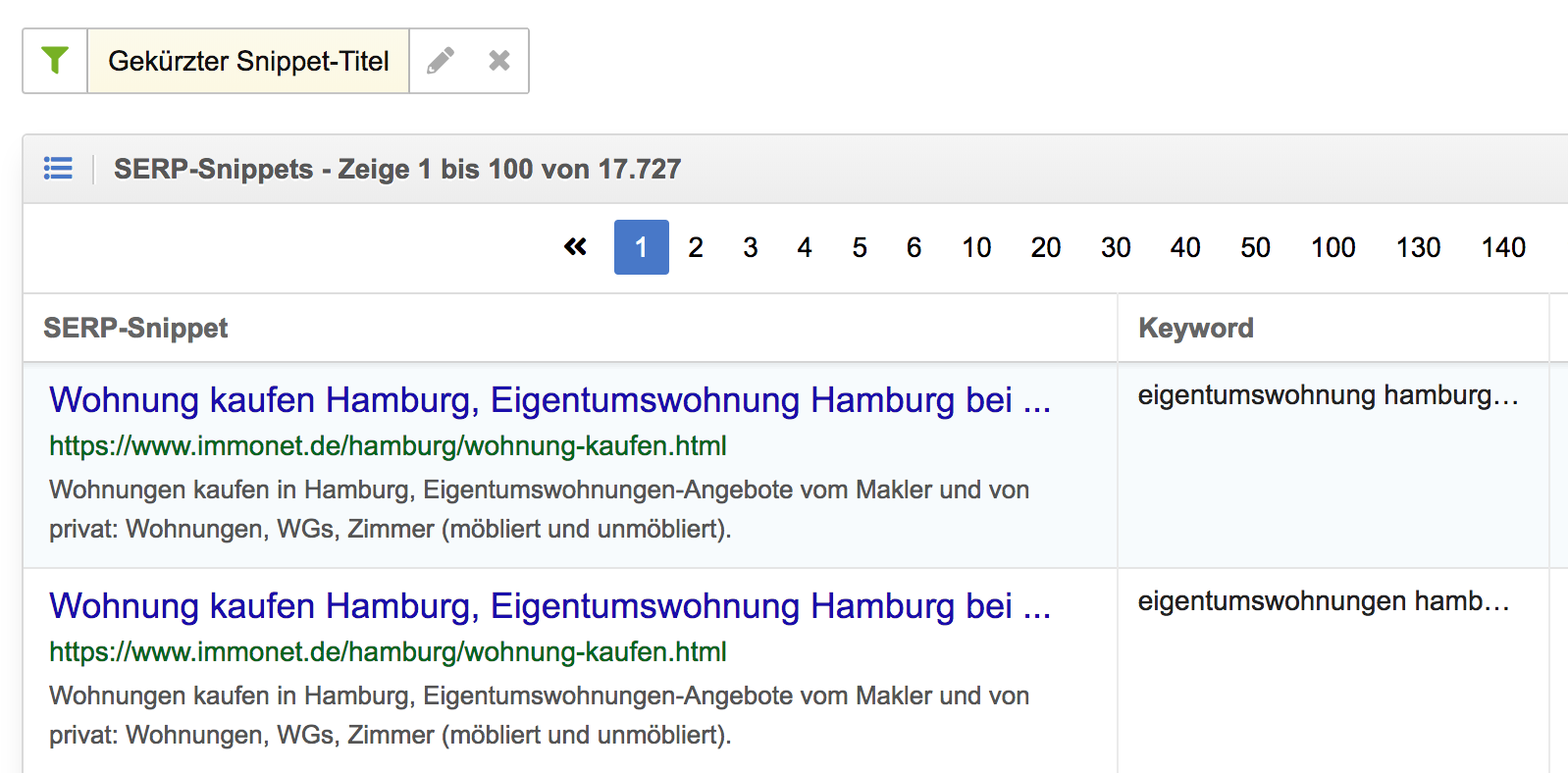Jump to results page 3
The height and width of the screenshot is (773, 1568).
tap(751, 247)
